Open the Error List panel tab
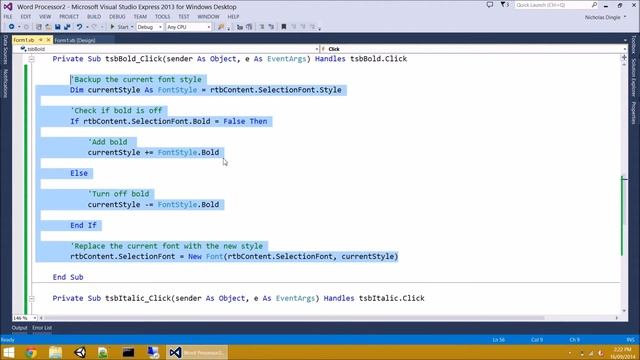This screenshot has width=640, height=360. coord(42,328)
